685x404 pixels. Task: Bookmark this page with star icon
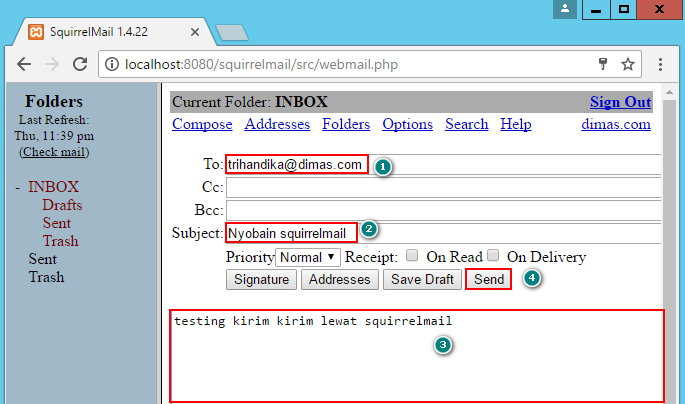628,64
